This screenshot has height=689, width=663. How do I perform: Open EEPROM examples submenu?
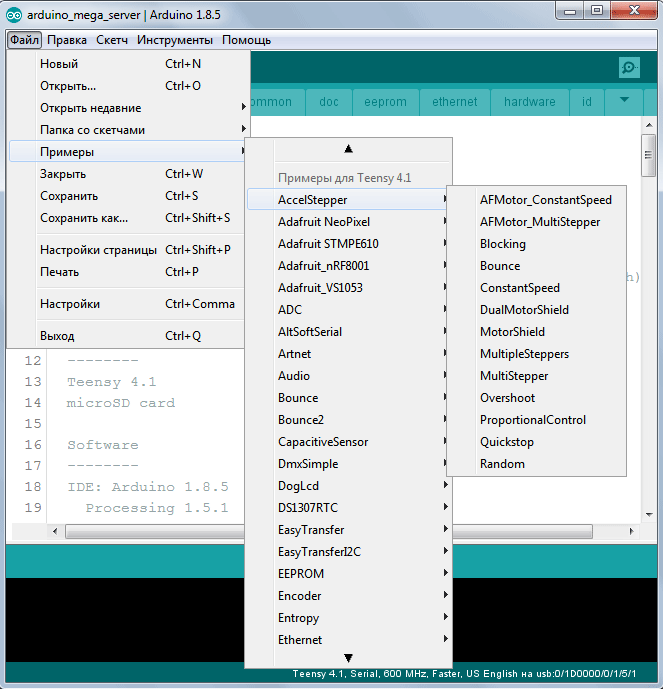pyautogui.click(x=348, y=574)
